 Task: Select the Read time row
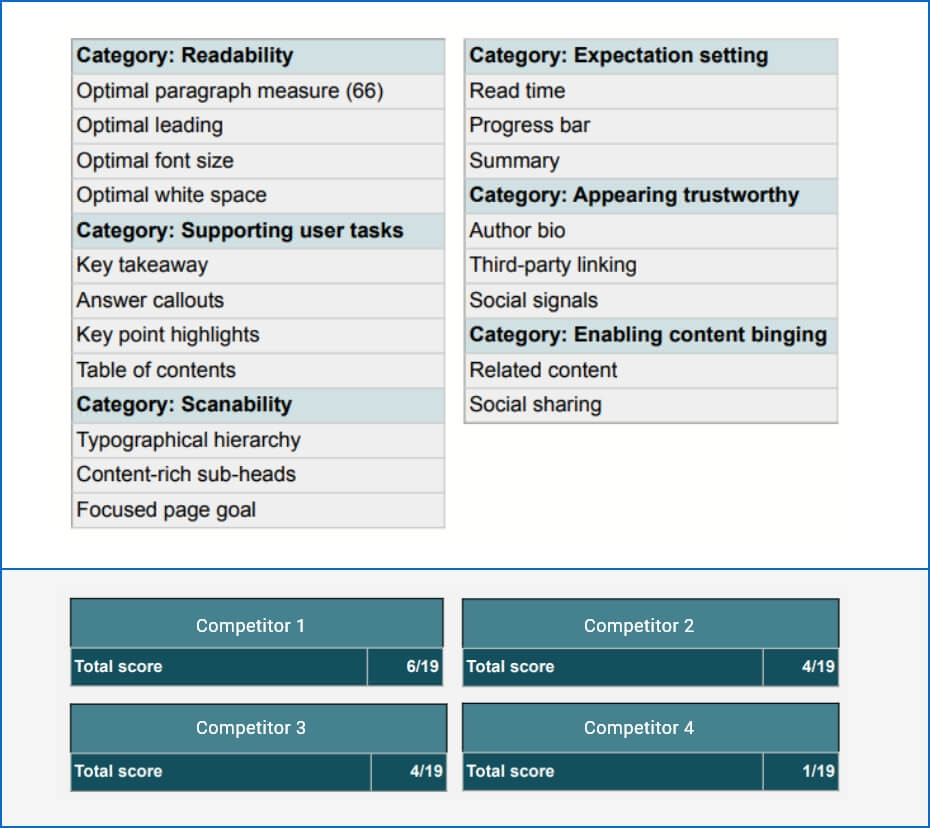tap(650, 91)
